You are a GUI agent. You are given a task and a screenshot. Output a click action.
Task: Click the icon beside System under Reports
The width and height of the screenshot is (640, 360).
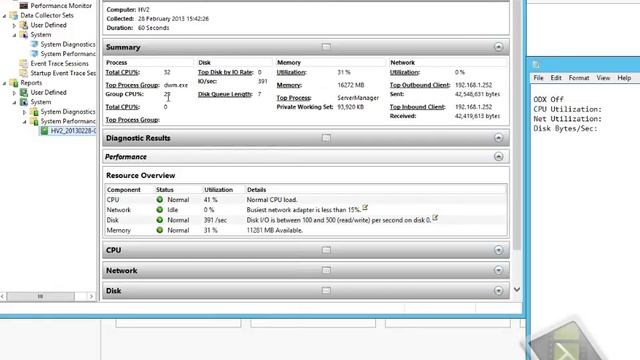point(24,102)
